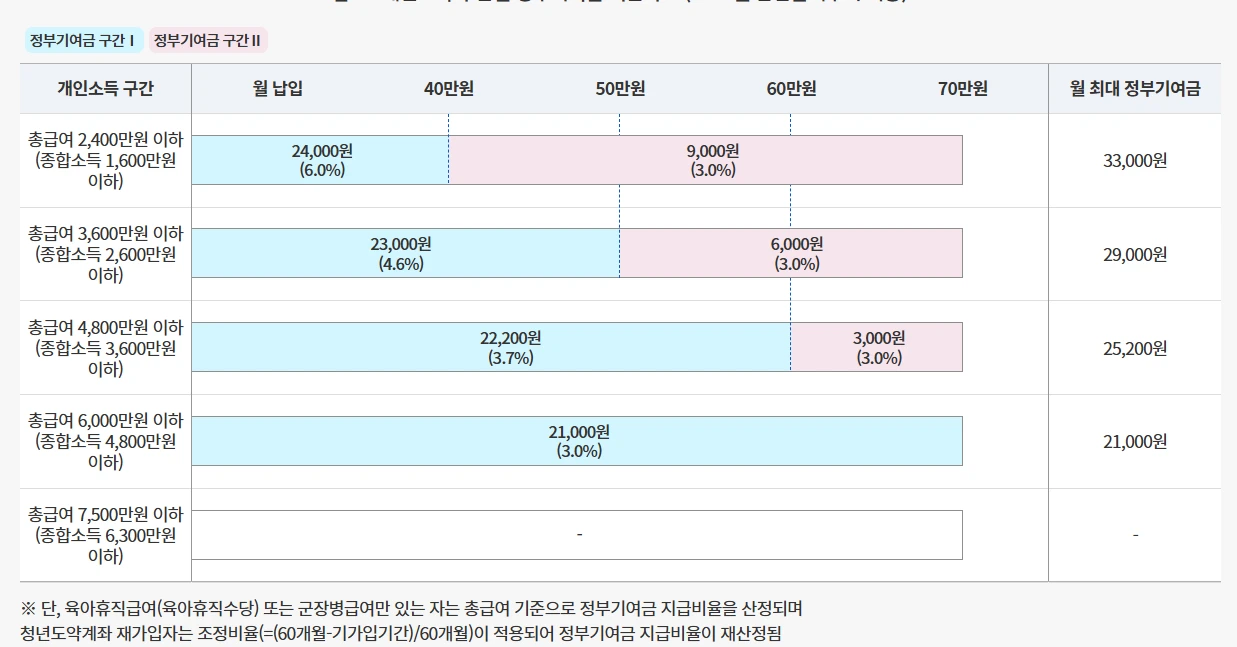
Task: Click the 육아휴직급여 footnote line
Action: pos(411,608)
